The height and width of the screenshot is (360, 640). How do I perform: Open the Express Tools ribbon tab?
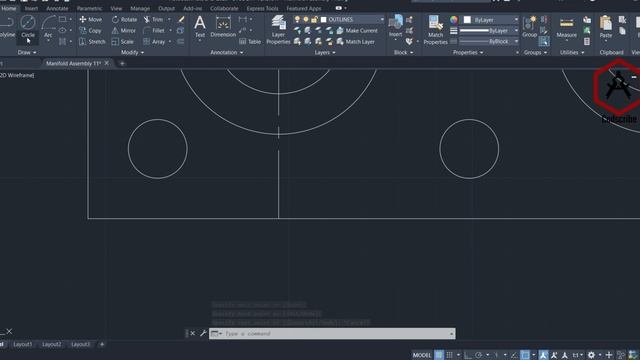[x=262, y=8]
